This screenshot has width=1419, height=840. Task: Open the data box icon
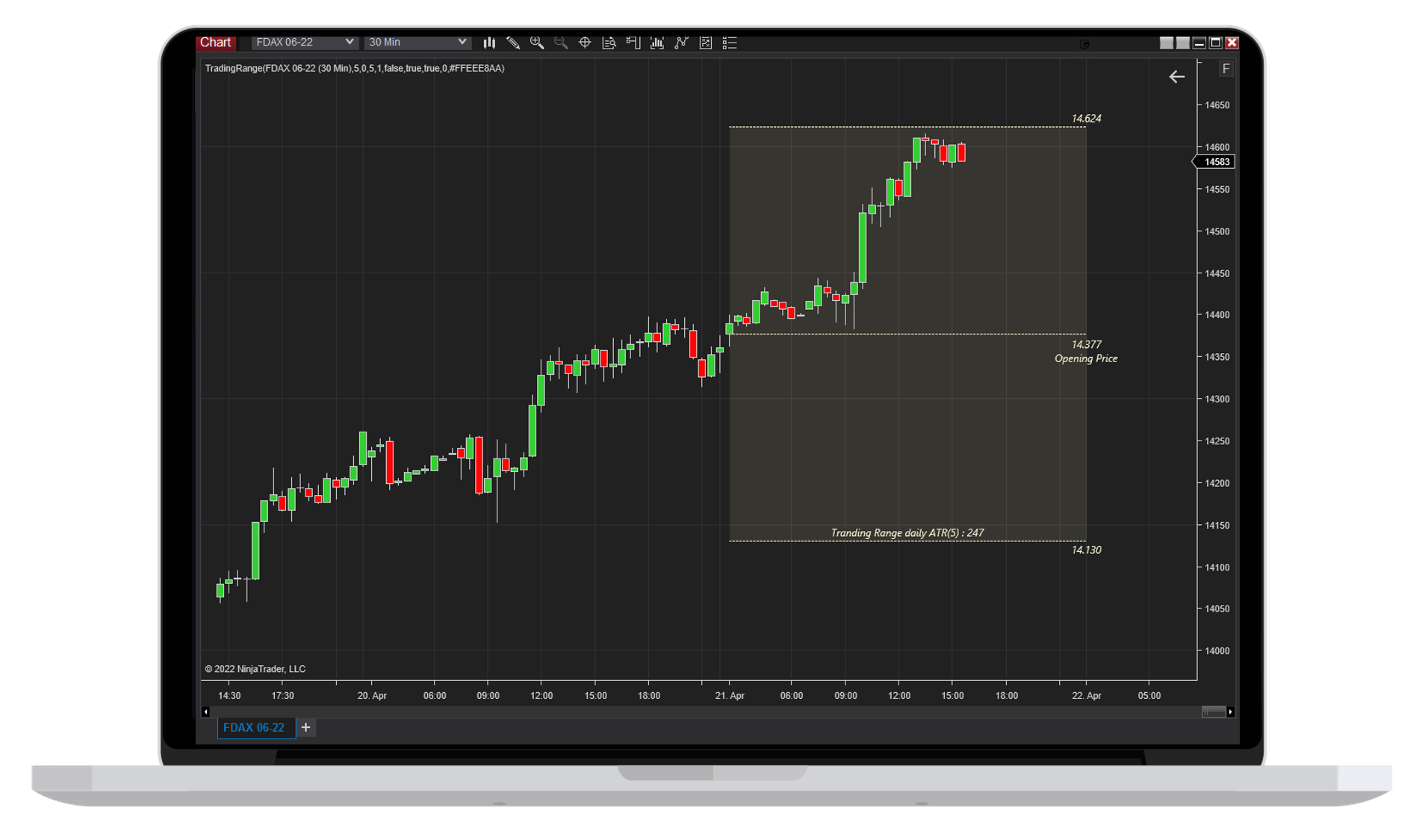tap(609, 43)
